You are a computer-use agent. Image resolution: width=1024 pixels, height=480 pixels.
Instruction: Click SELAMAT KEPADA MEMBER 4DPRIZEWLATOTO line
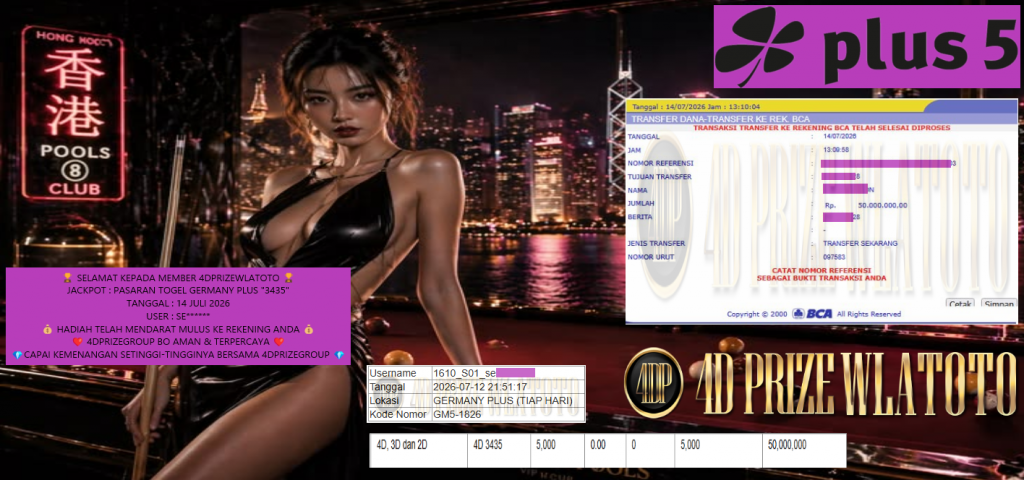click(x=178, y=278)
